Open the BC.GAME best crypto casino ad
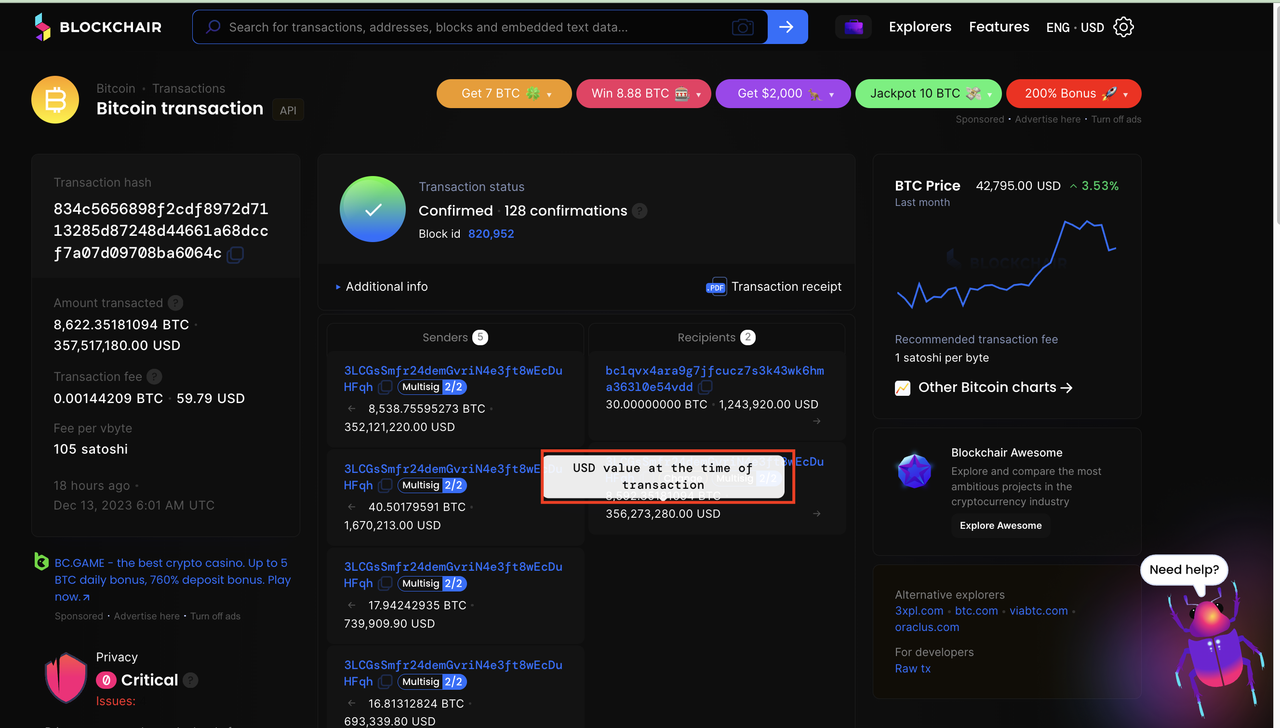The image size is (1280, 728). (173, 580)
